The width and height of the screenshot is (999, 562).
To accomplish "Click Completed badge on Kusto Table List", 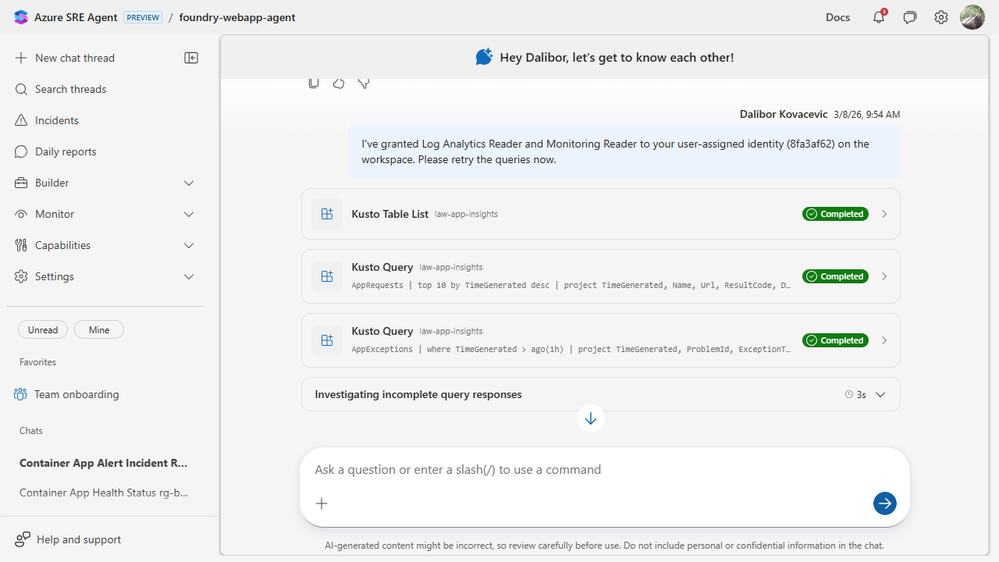I will pos(835,214).
